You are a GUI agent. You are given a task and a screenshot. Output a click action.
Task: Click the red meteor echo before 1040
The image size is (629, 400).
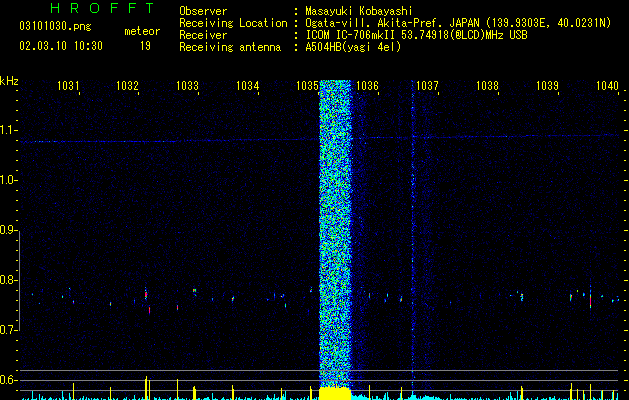click(x=590, y=301)
